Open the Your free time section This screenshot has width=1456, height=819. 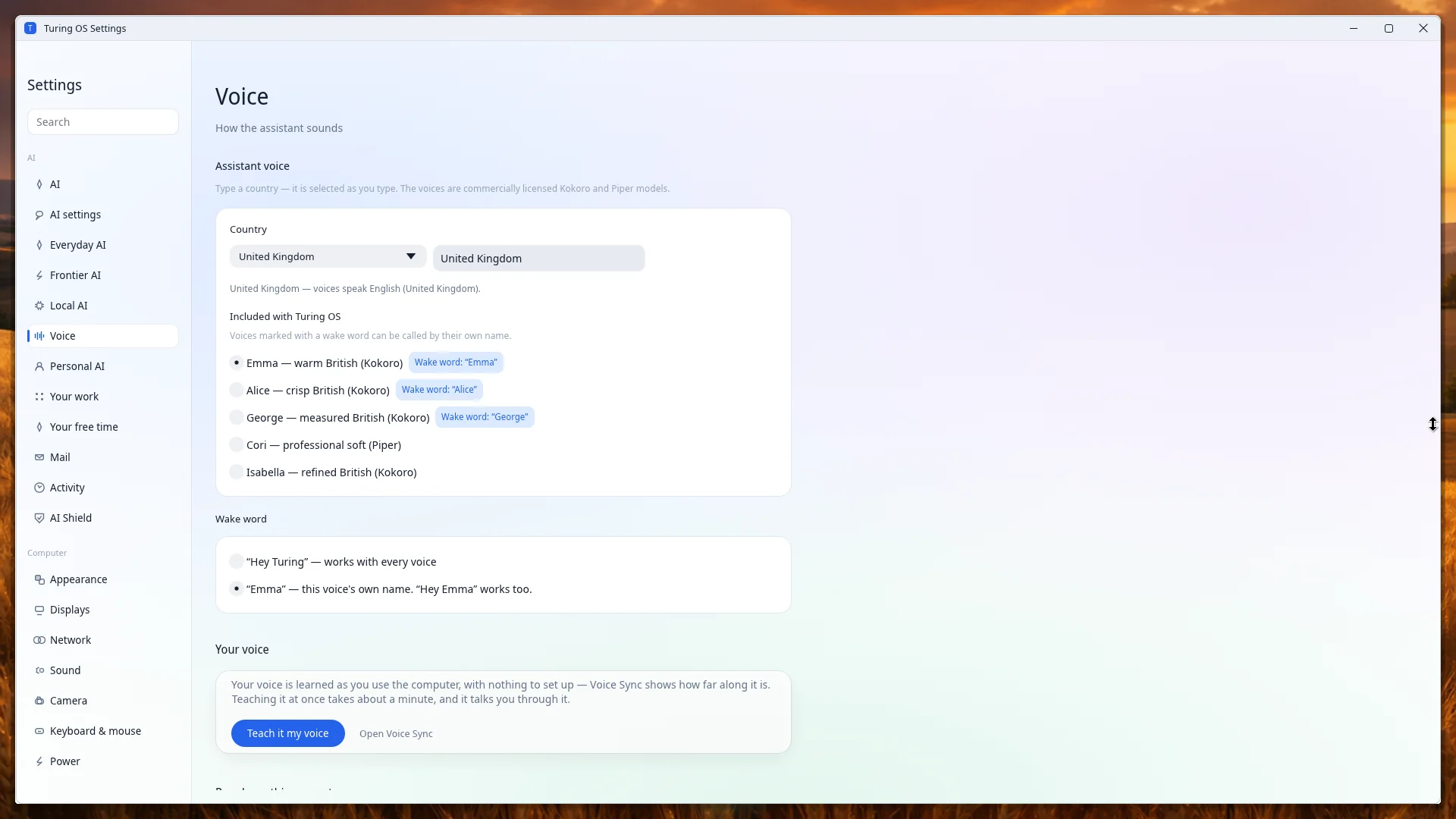tap(103, 427)
